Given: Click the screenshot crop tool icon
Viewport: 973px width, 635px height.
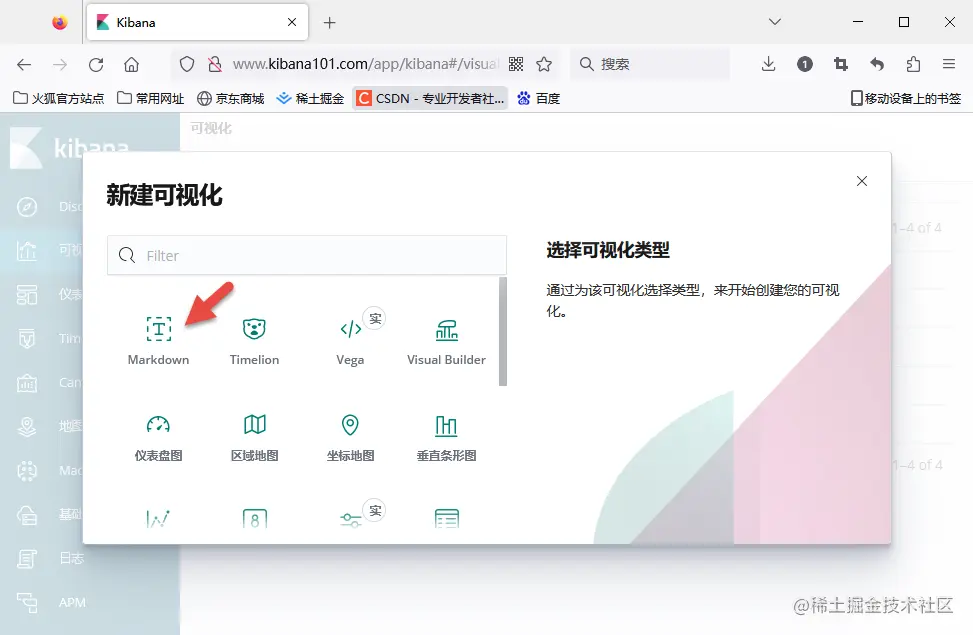Looking at the screenshot, I should [x=841, y=64].
